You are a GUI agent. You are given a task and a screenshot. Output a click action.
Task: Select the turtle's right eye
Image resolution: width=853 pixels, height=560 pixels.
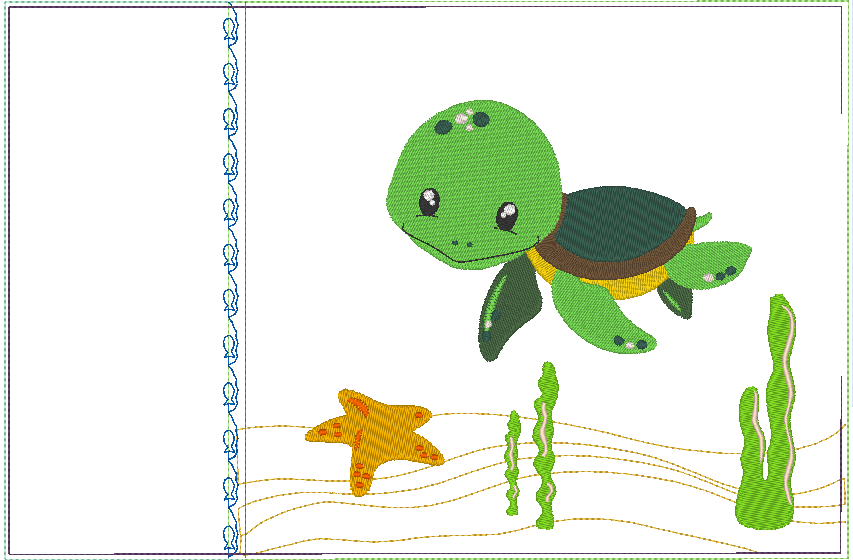508,215
